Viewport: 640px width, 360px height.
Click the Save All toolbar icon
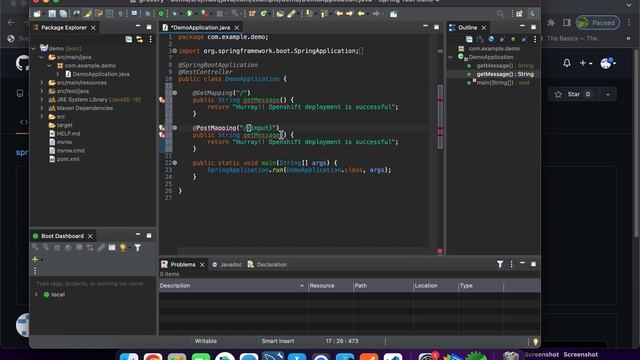[63, 14]
